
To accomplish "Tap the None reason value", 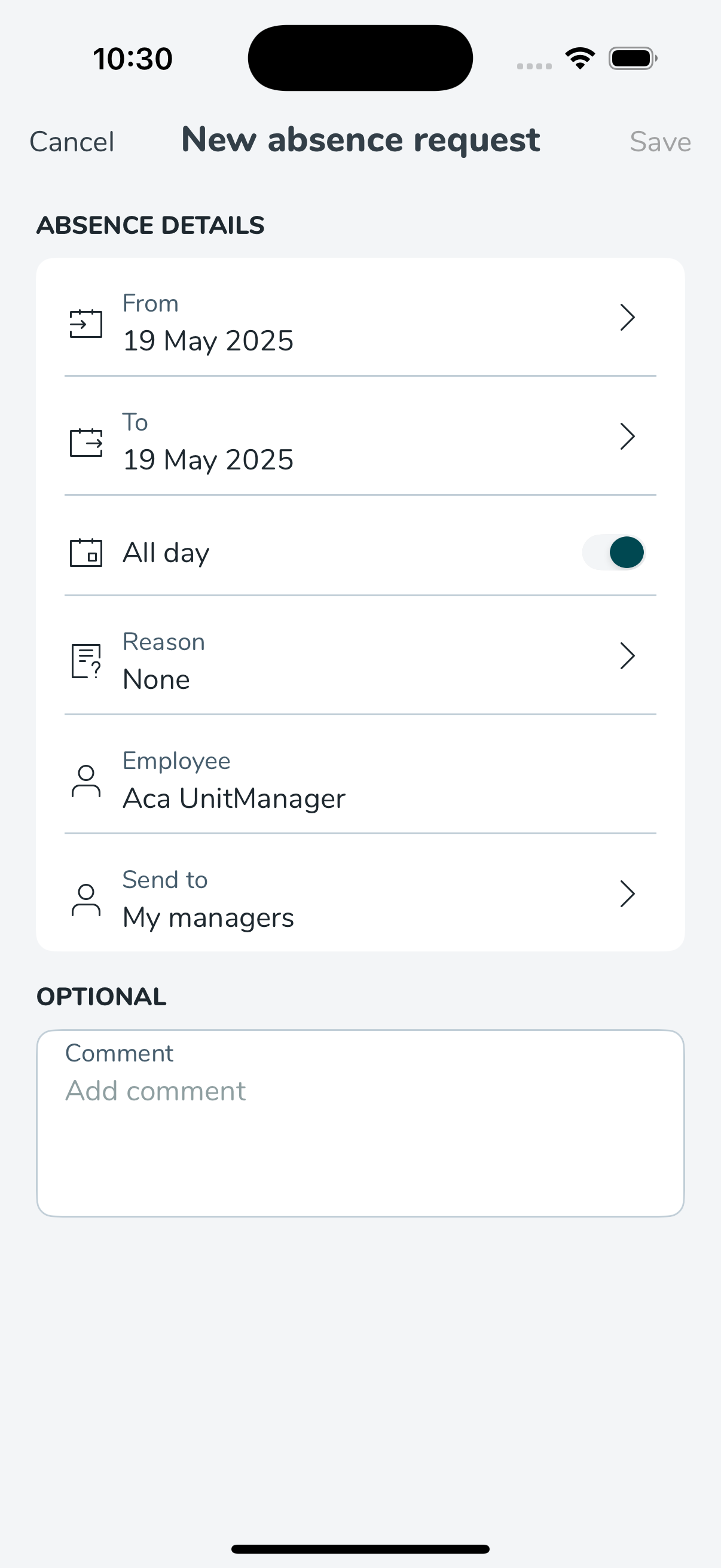I will [x=157, y=679].
